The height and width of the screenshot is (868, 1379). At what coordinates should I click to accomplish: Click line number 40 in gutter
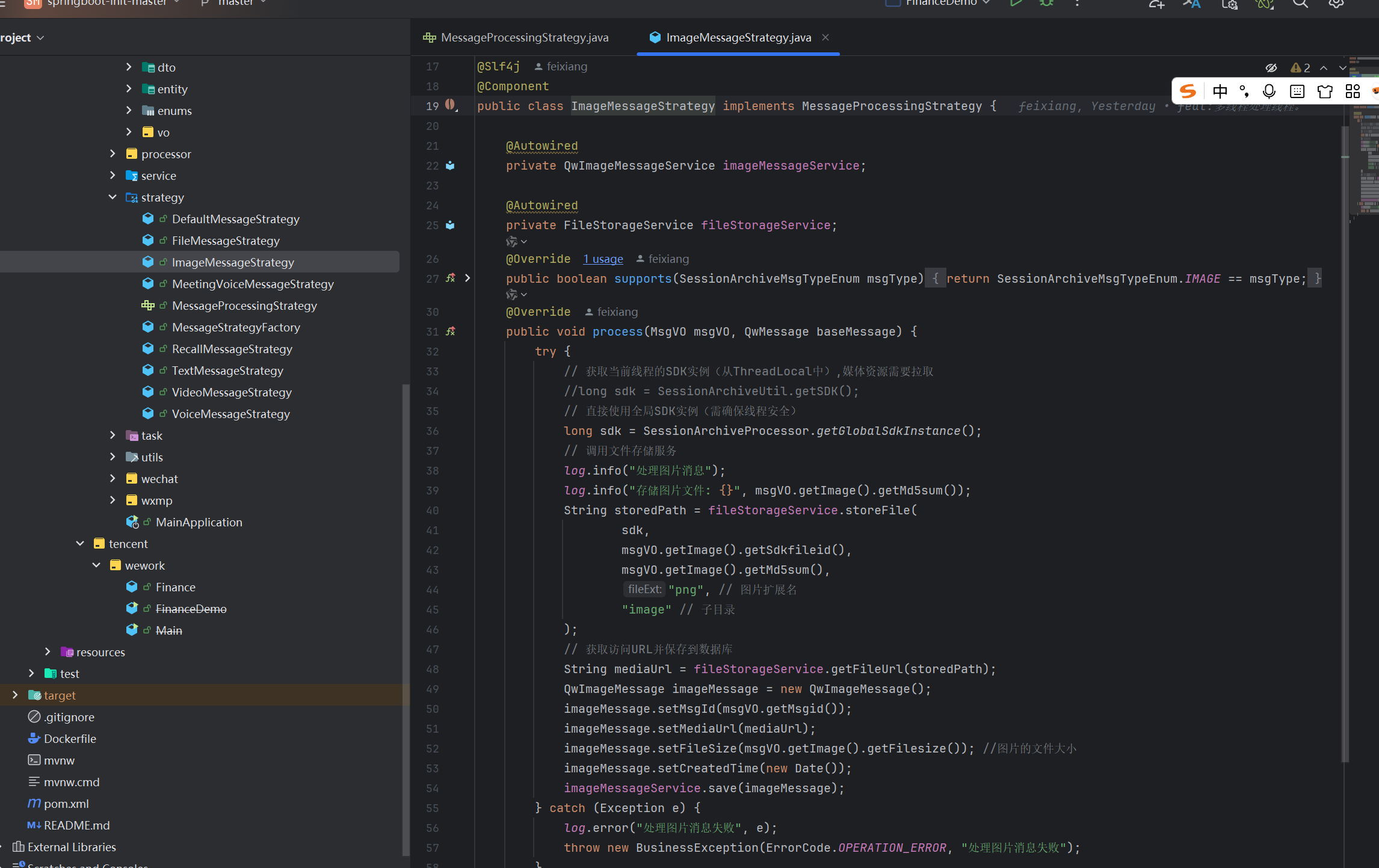tap(433, 510)
